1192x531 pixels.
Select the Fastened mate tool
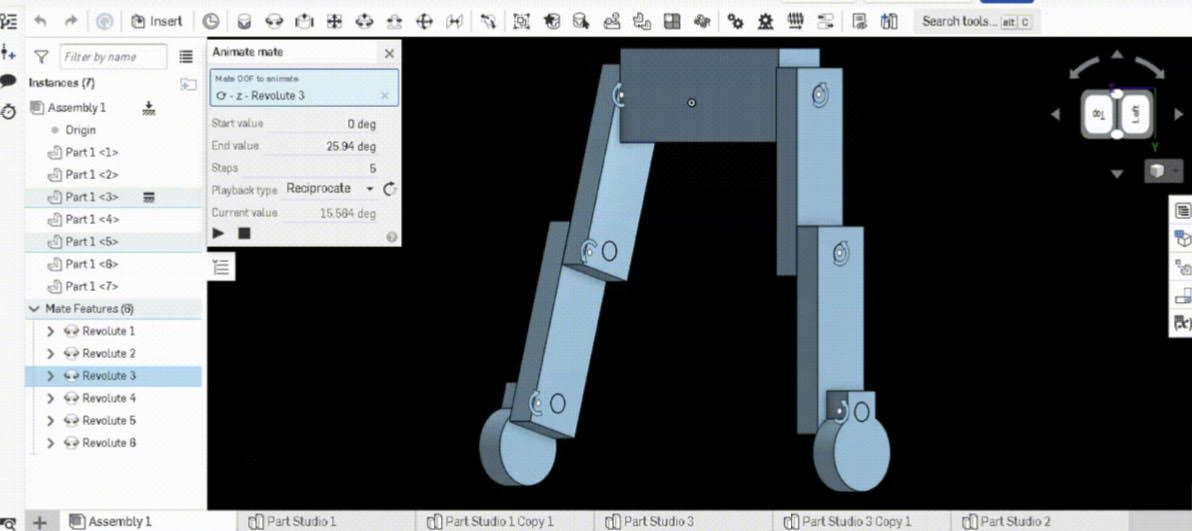pyautogui.click(x=244, y=21)
